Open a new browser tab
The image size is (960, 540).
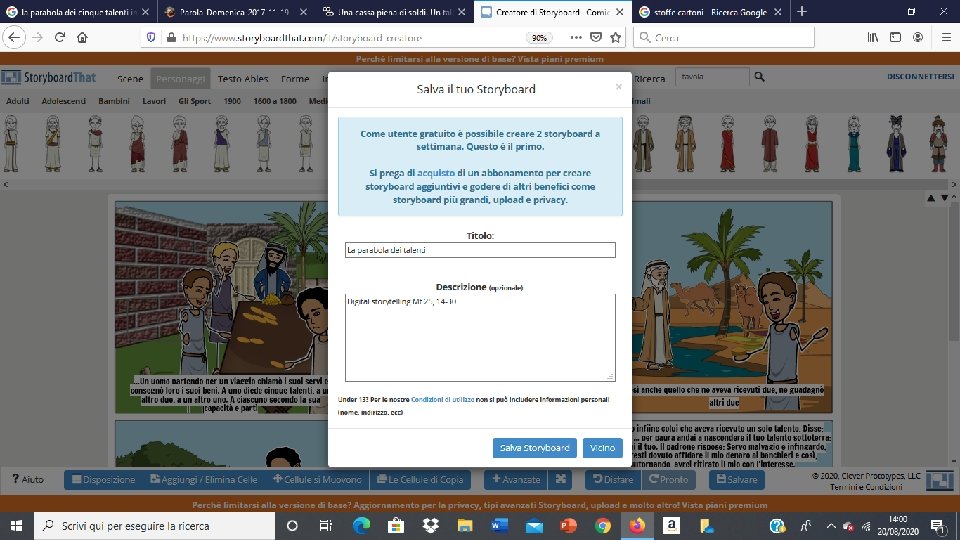801,12
